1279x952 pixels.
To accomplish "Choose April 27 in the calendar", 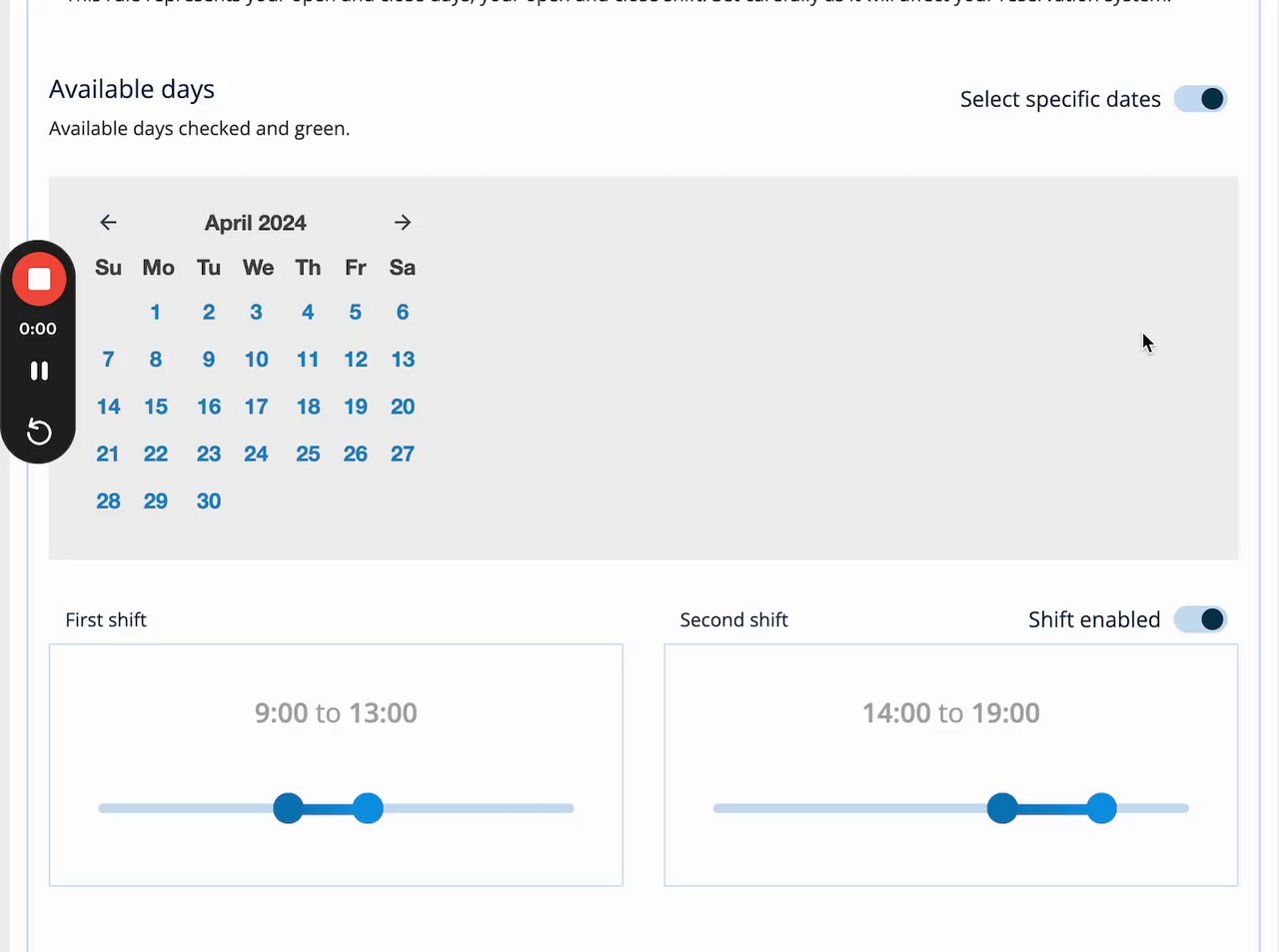I will click(403, 454).
